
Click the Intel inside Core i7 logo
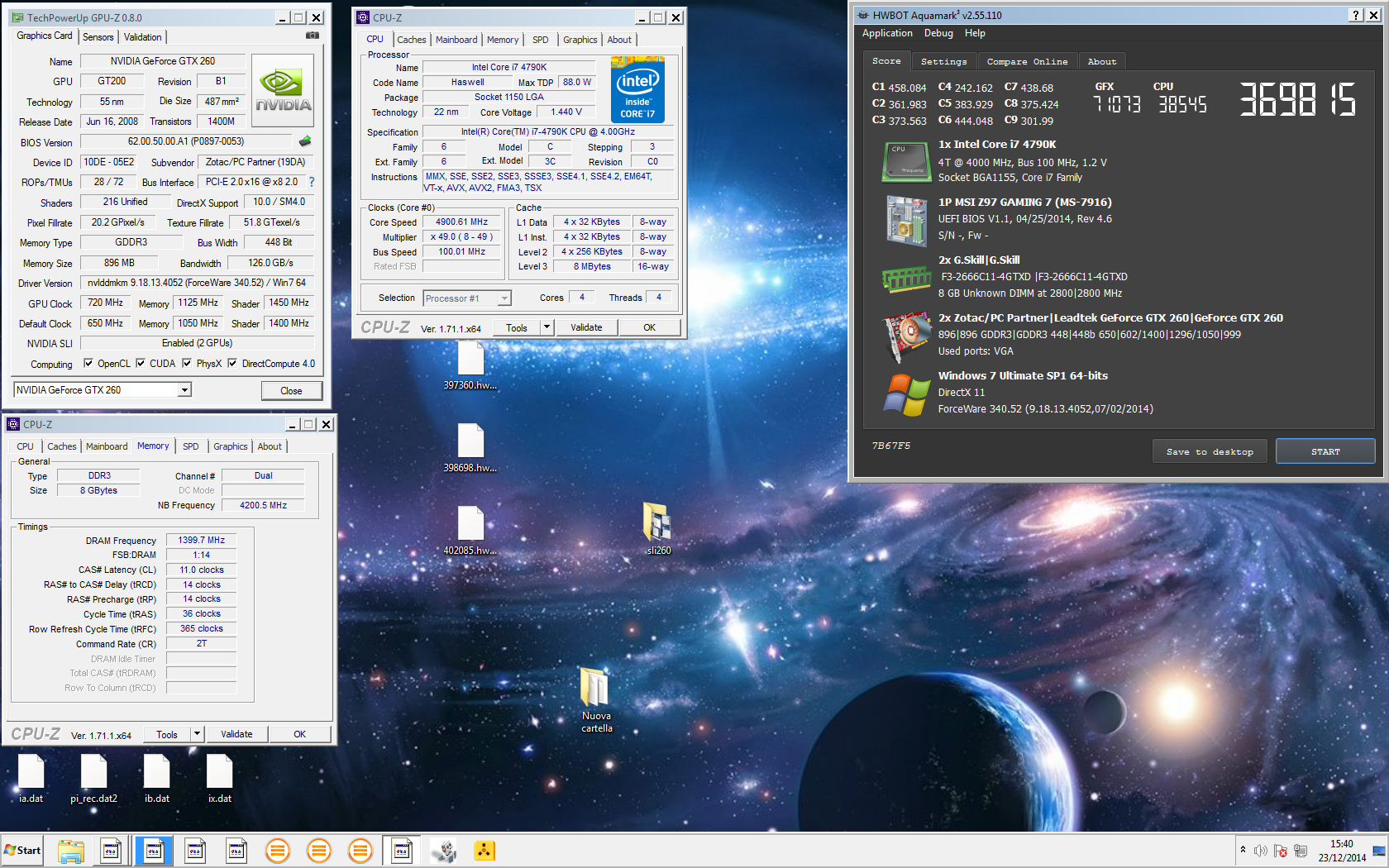tap(637, 89)
